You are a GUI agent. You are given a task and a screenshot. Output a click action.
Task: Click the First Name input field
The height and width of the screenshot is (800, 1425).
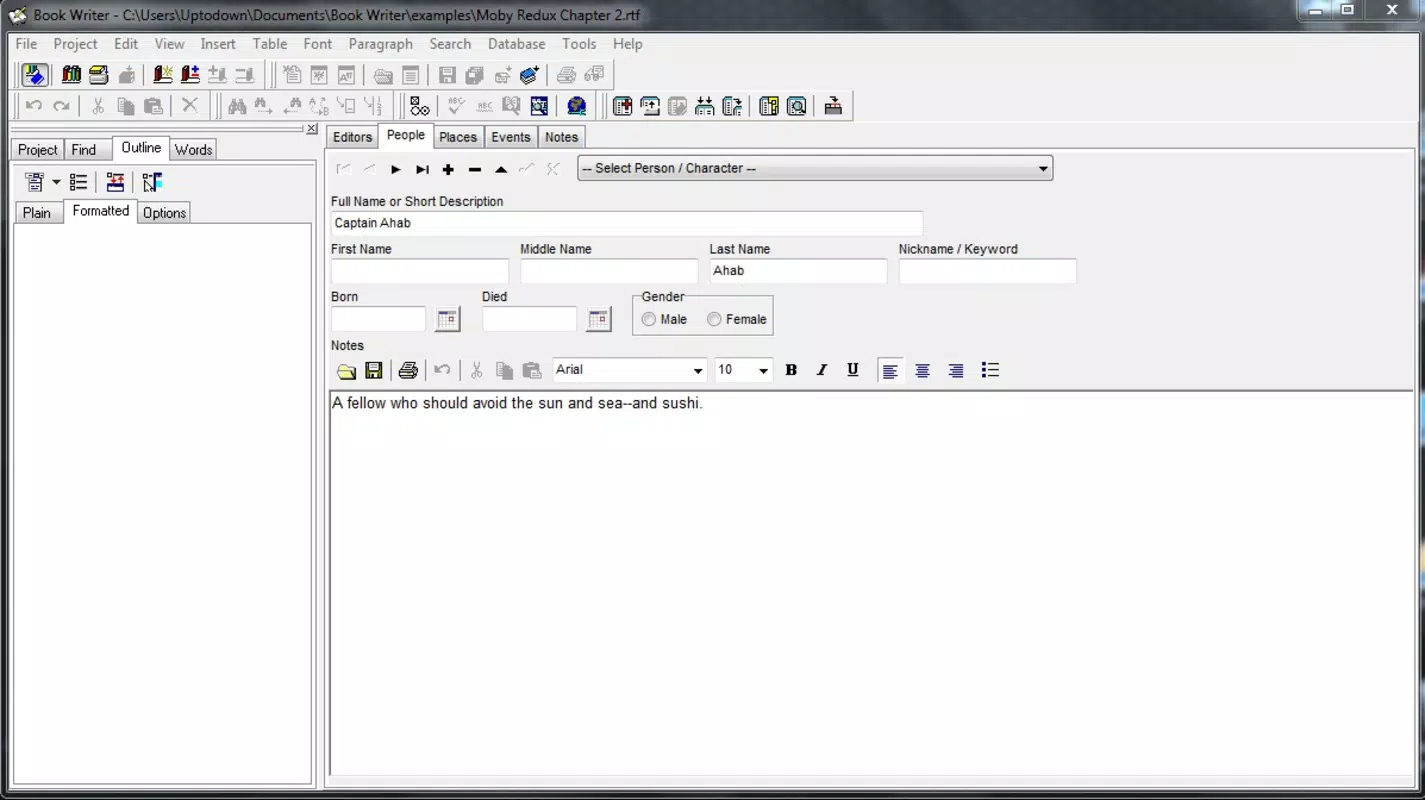pos(420,271)
